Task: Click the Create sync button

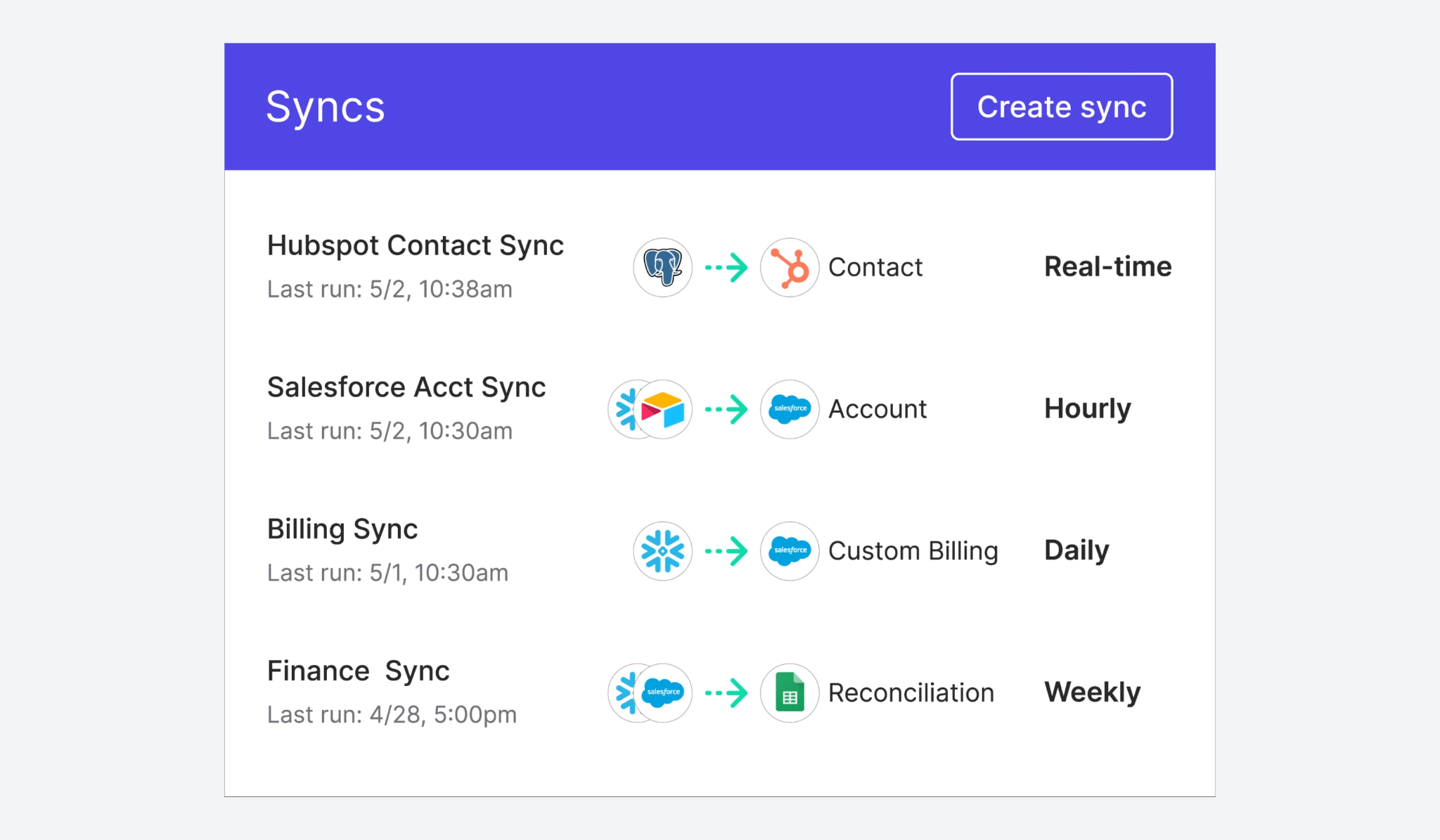Action: 1062,107
